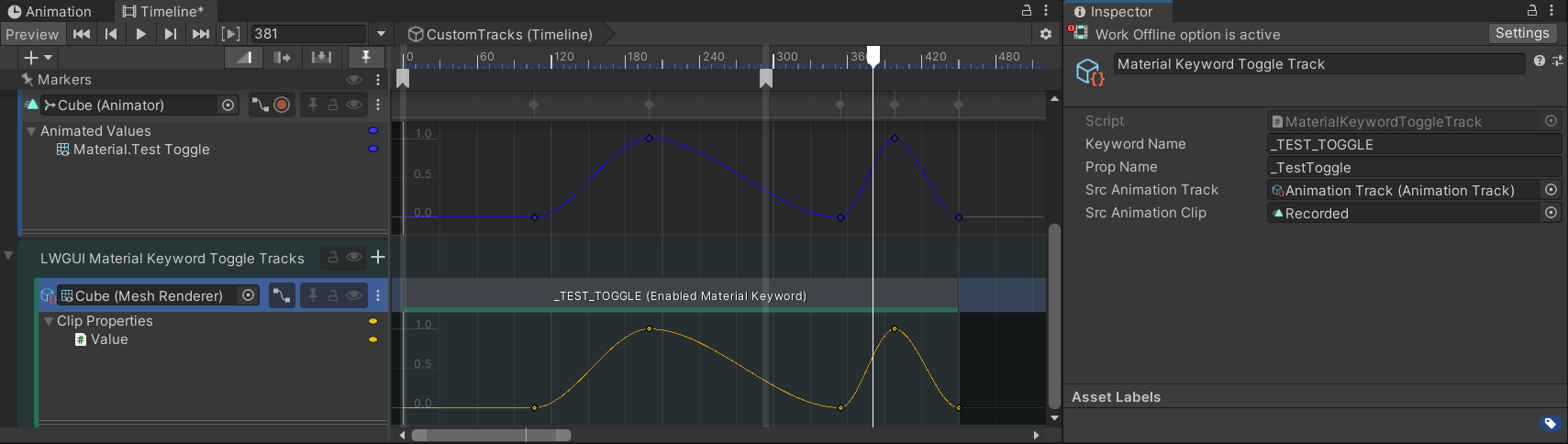Enable recording on Cube (Animator) track
Viewport: 1568px width, 444px height.
pos(282,105)
